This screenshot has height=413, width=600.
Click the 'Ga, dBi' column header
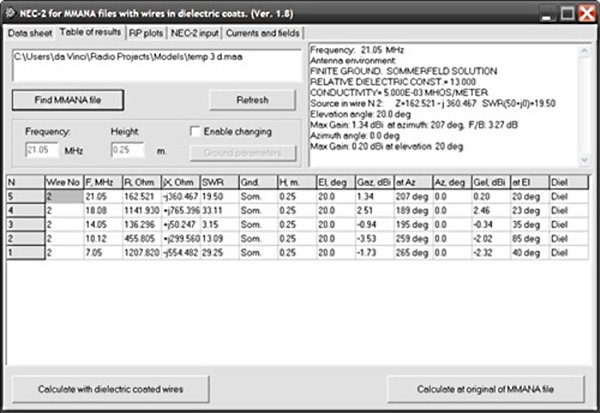click(x=371, y=183)
